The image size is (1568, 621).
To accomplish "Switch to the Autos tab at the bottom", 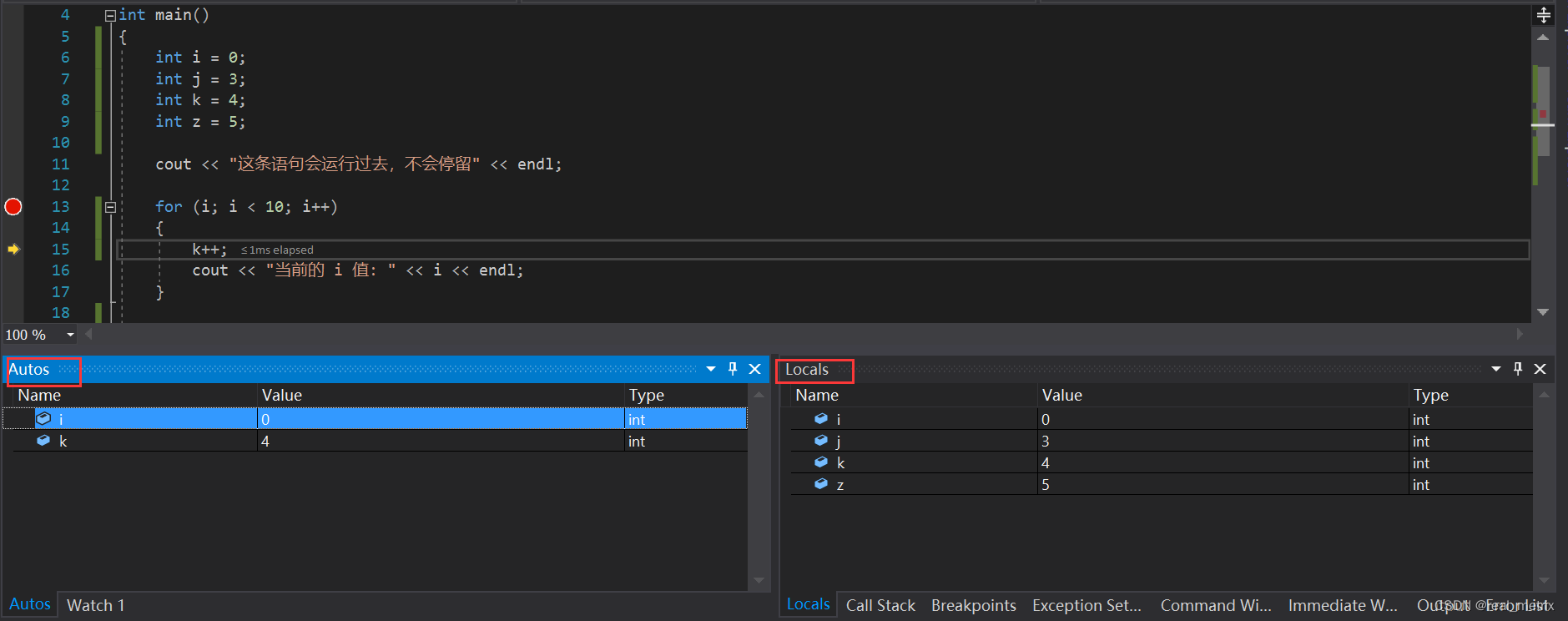I will point(30,604).
